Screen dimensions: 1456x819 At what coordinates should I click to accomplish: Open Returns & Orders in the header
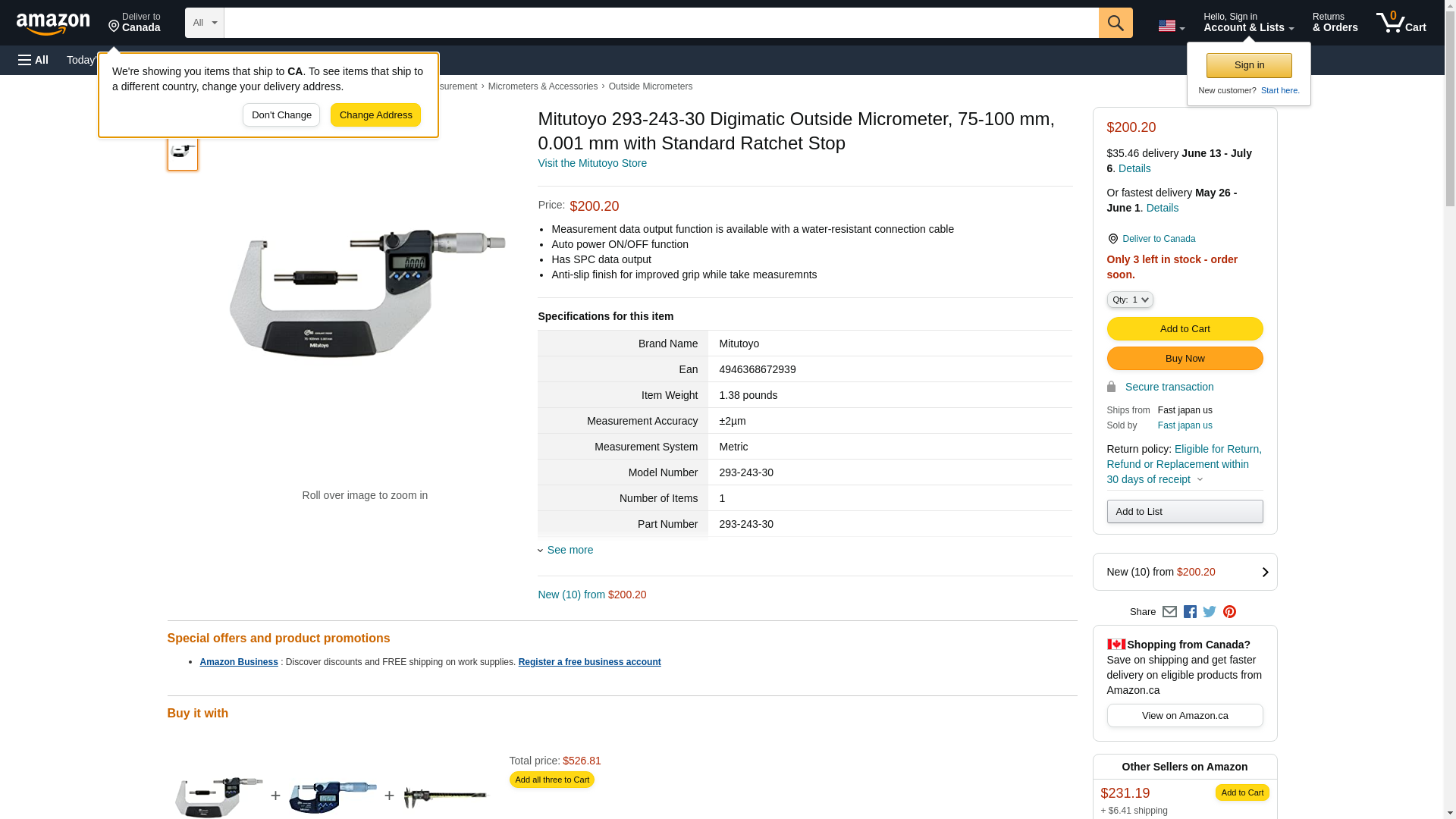click(x=1335, y=23)
